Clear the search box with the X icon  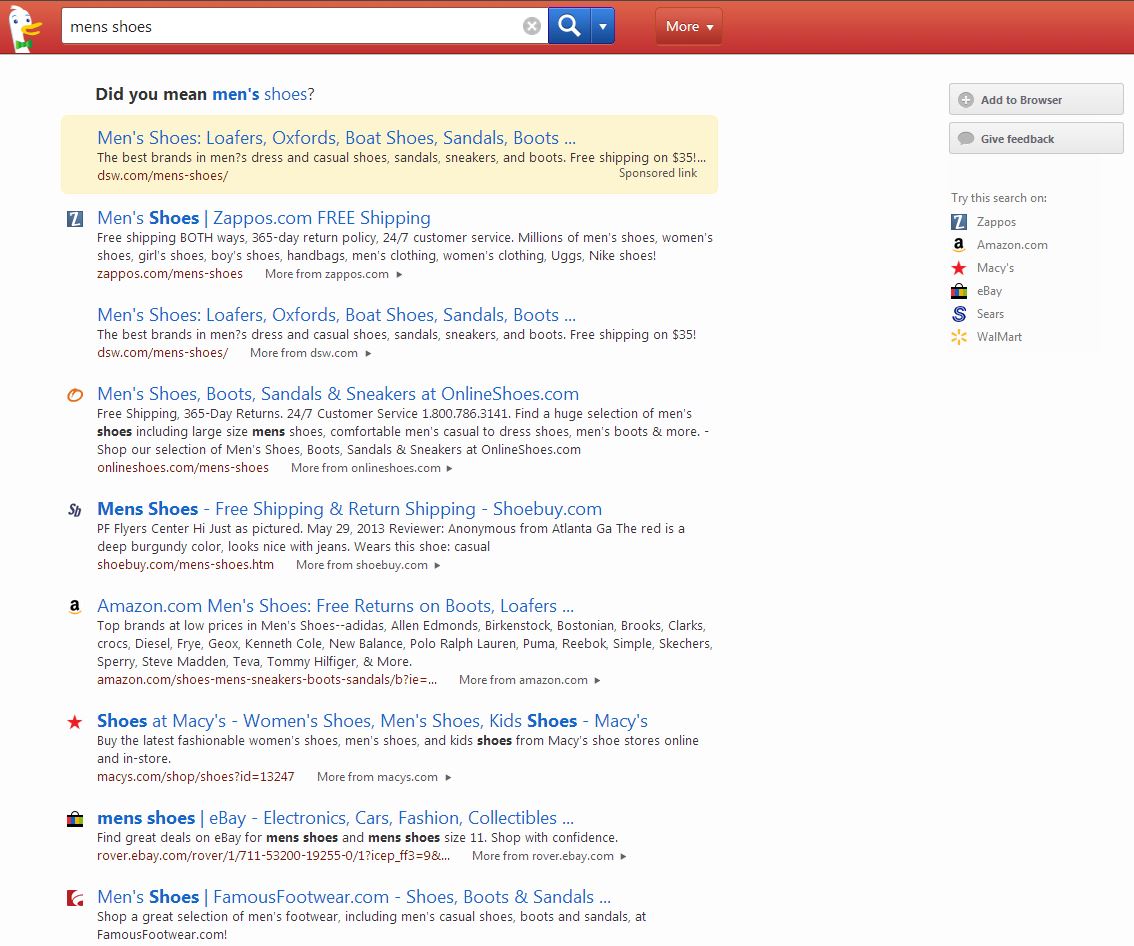tap(532, 27)
